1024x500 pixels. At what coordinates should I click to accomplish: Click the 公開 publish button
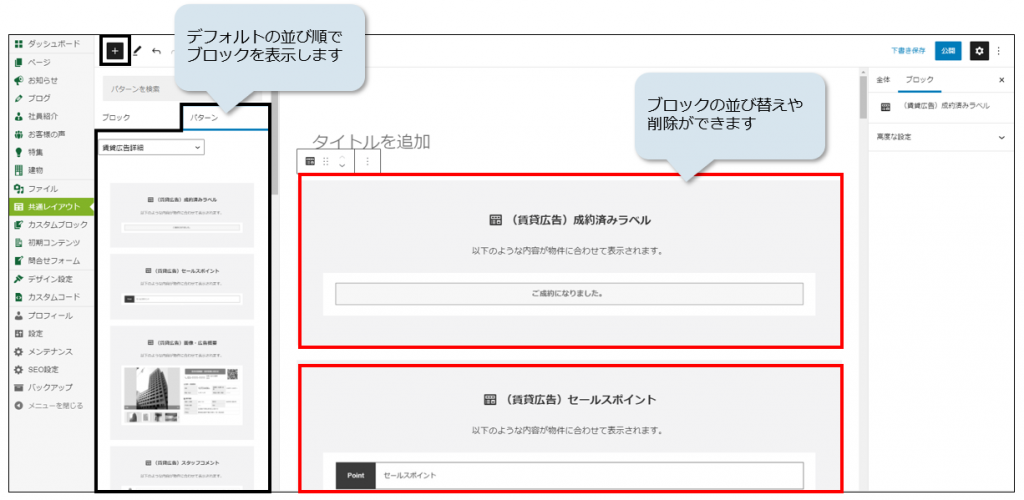[948, 50]
